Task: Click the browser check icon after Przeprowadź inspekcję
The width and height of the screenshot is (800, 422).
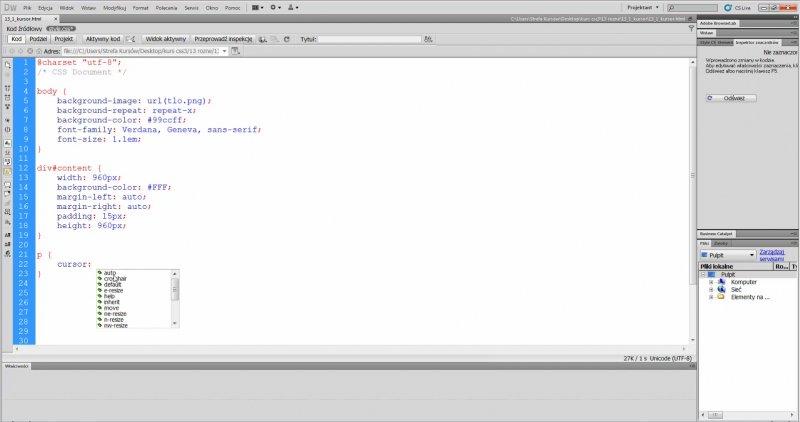Action: point(266,39)
